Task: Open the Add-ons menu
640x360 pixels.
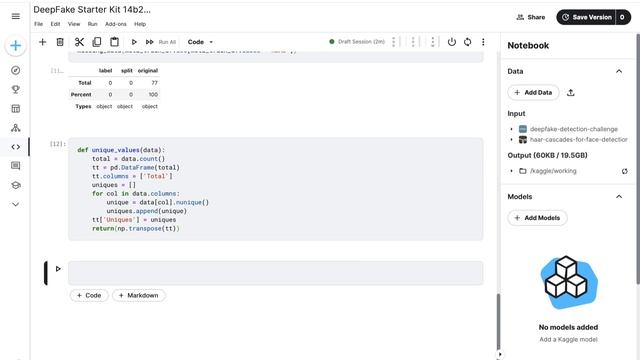Action: (116, 24)
